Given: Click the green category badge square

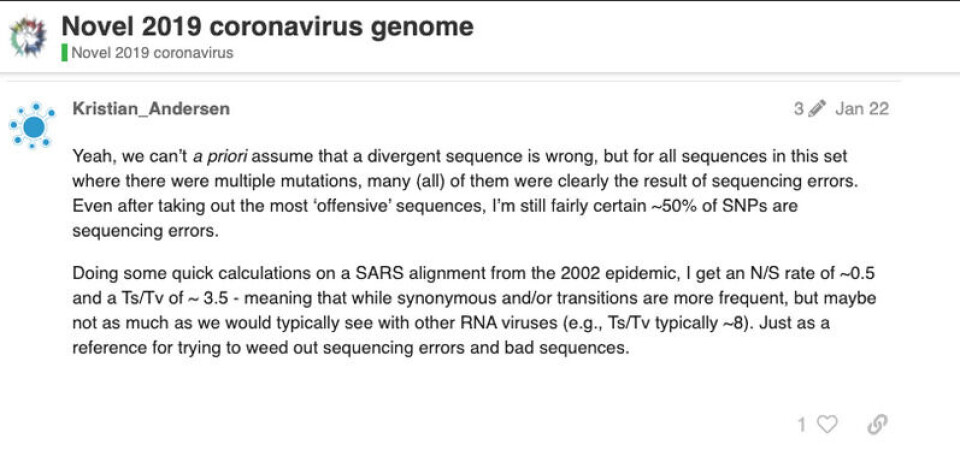Looking at the screenshot, I should point(65,52).
